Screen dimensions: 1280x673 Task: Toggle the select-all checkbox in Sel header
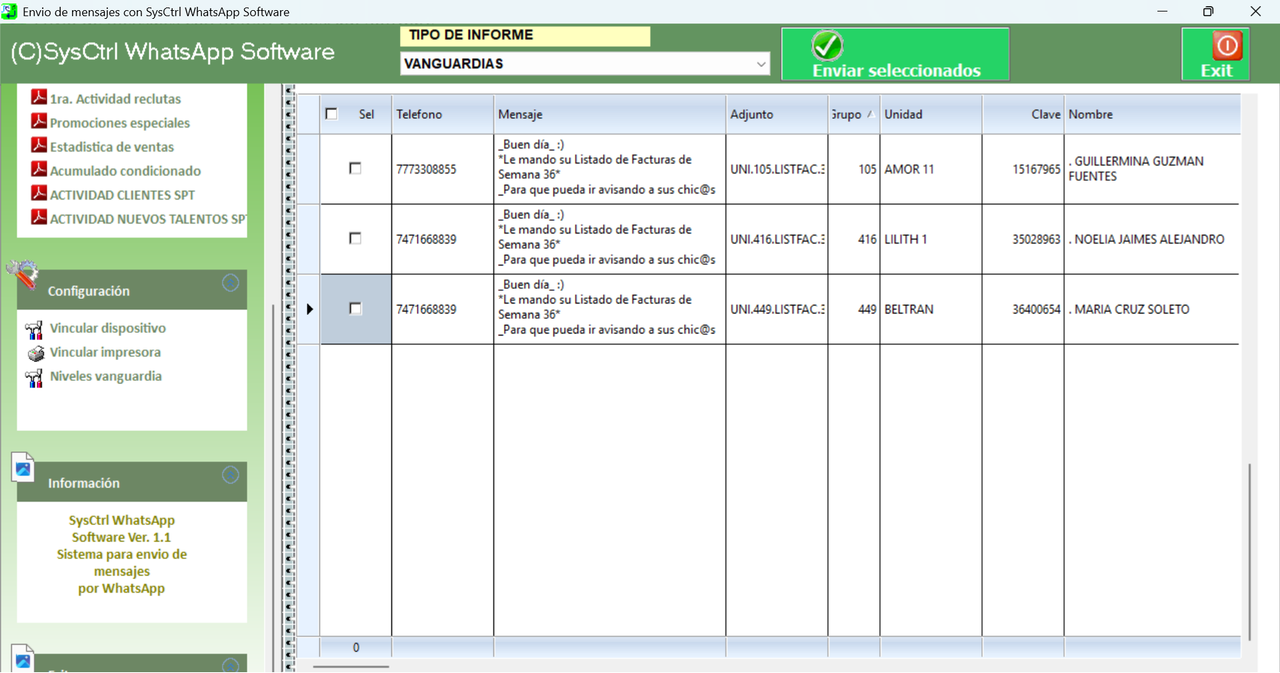tap(332, 114)
